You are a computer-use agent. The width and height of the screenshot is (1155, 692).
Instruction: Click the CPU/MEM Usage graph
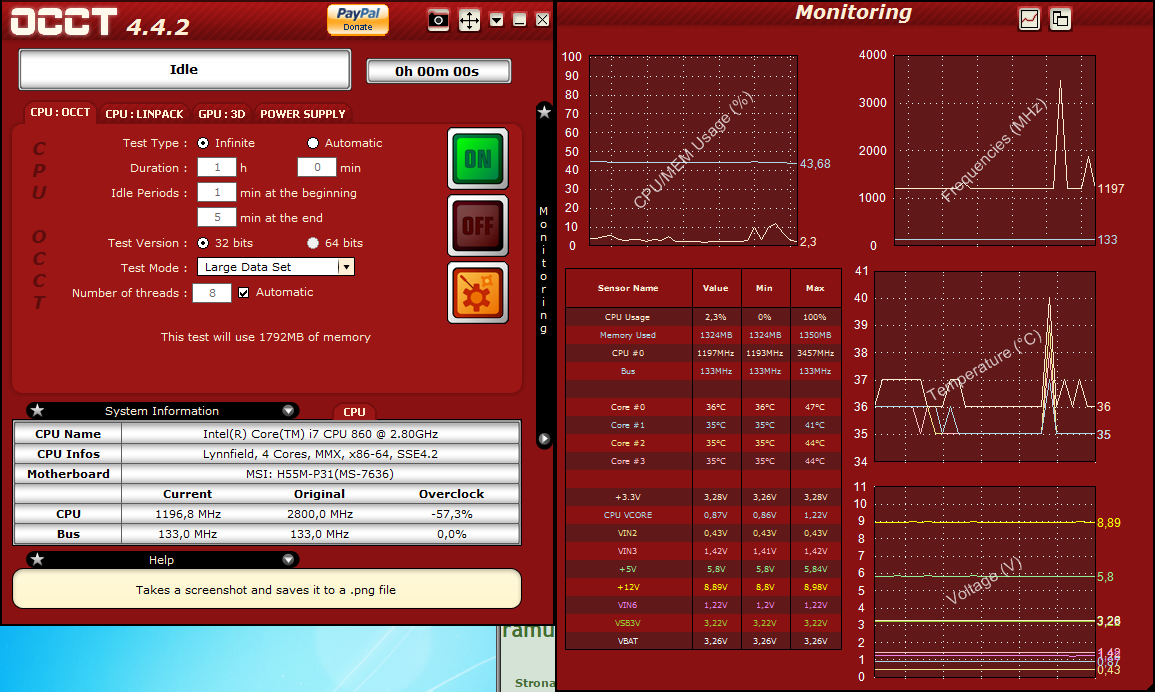(693, 150)
